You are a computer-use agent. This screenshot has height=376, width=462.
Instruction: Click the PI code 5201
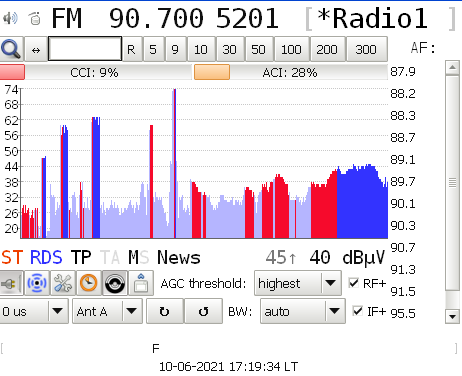[x=247, y=18]
